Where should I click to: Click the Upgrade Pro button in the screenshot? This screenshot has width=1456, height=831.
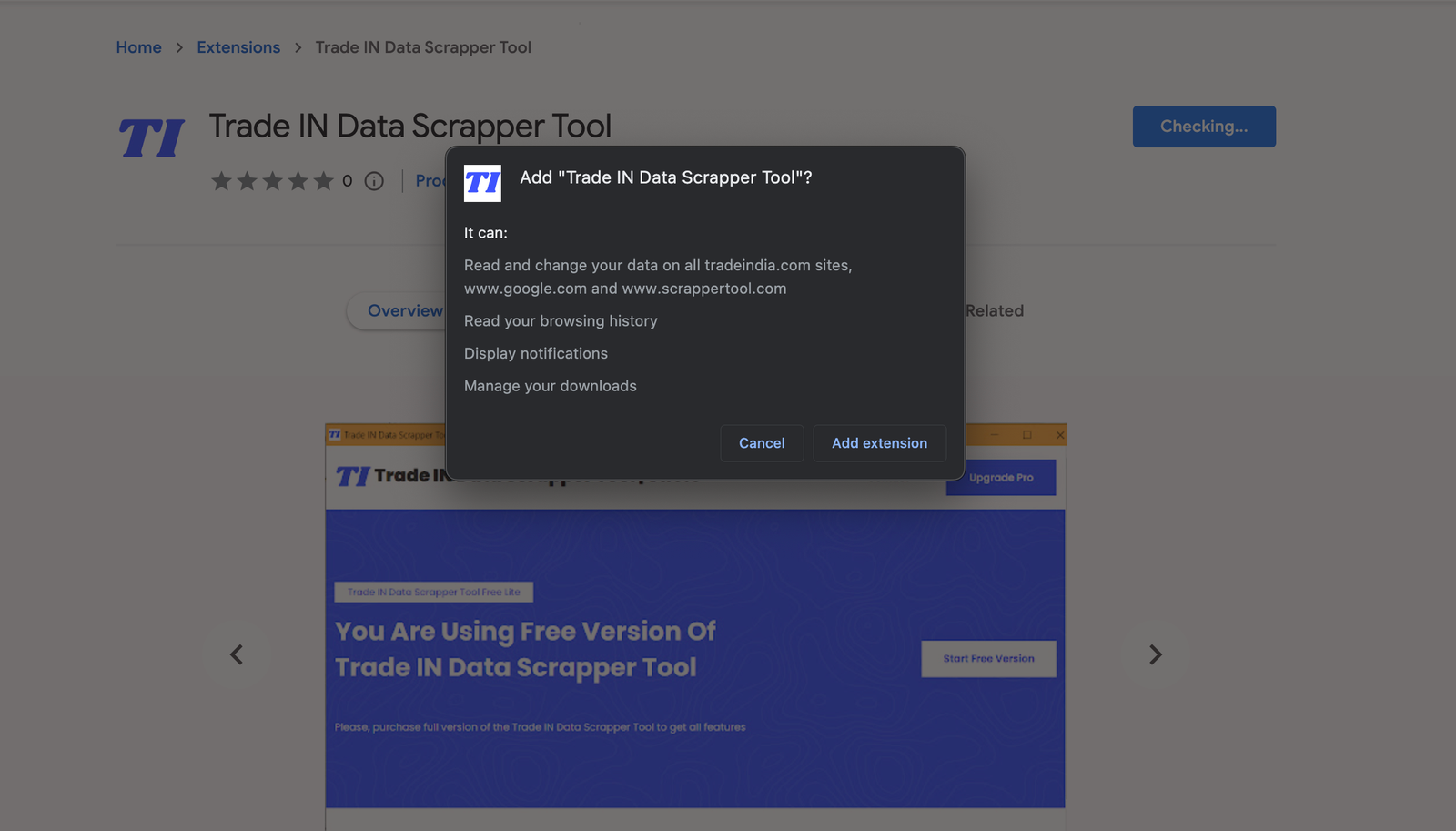click(1001, 478)
